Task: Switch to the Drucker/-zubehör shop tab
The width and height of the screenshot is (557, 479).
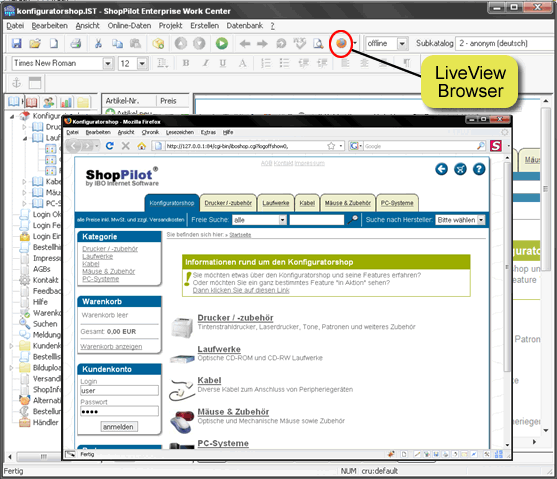Action: click(228, 203)
